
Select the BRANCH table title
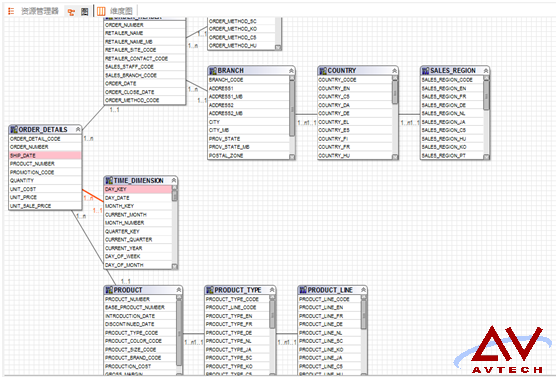tap(231, 70)
